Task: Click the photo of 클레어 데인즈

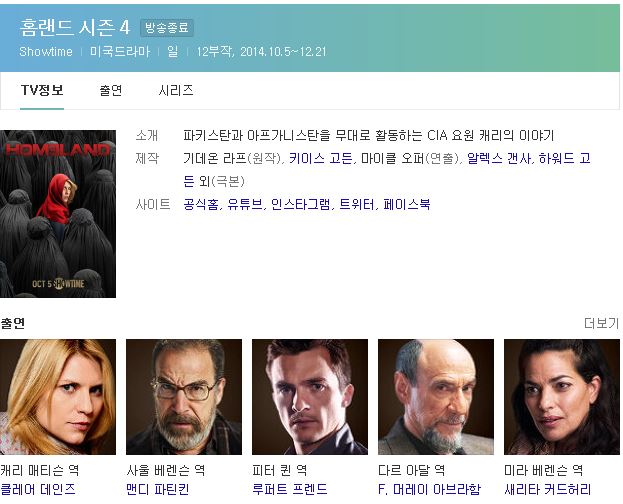Action: tap(58, 397)
